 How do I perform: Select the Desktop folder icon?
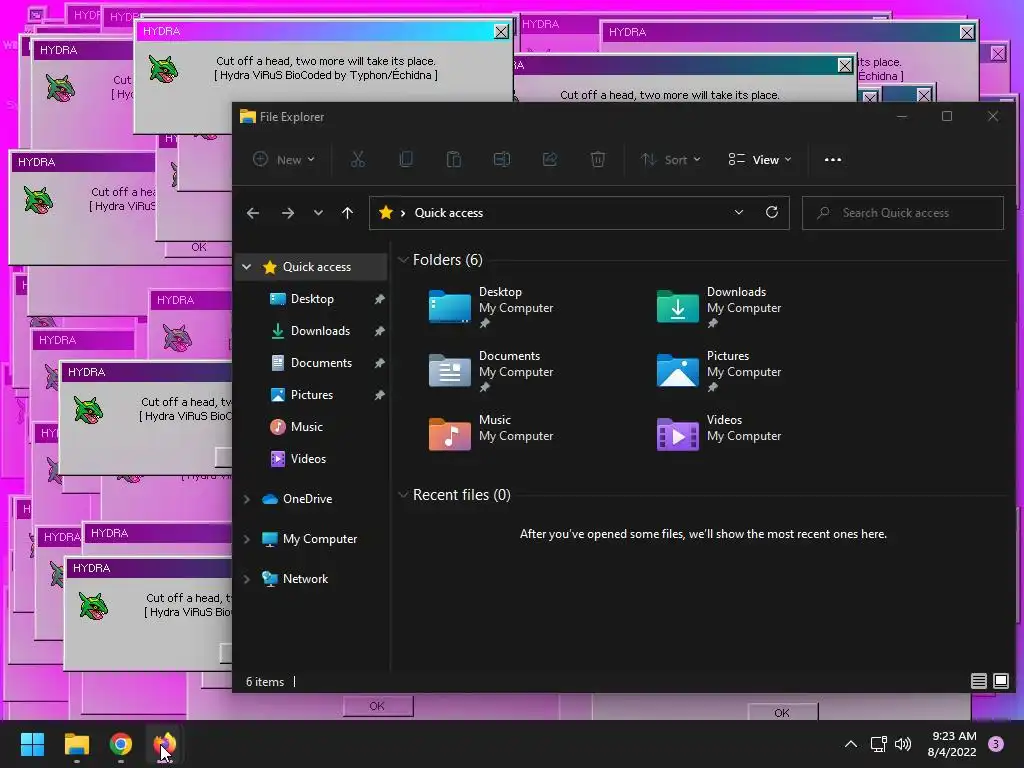point(449,306)
